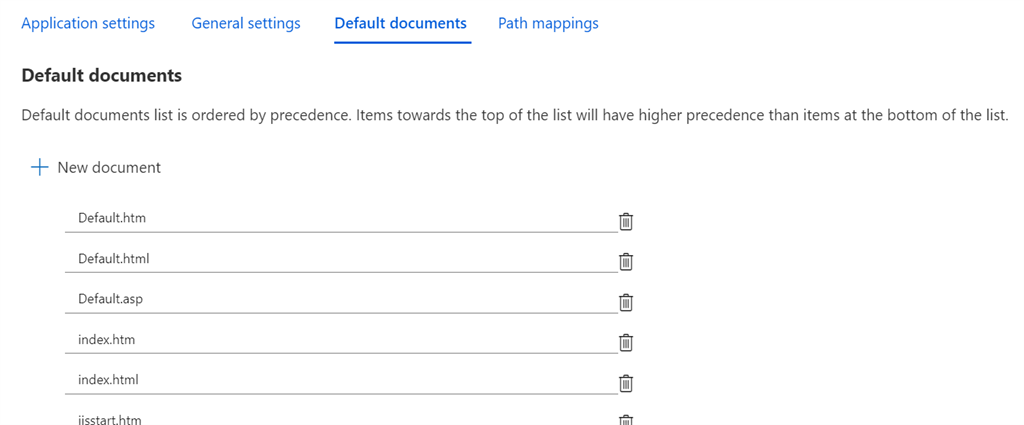Screen dimensions: 1024x425
Task: Focus the Default.asp input field
Action: [341, 300]
